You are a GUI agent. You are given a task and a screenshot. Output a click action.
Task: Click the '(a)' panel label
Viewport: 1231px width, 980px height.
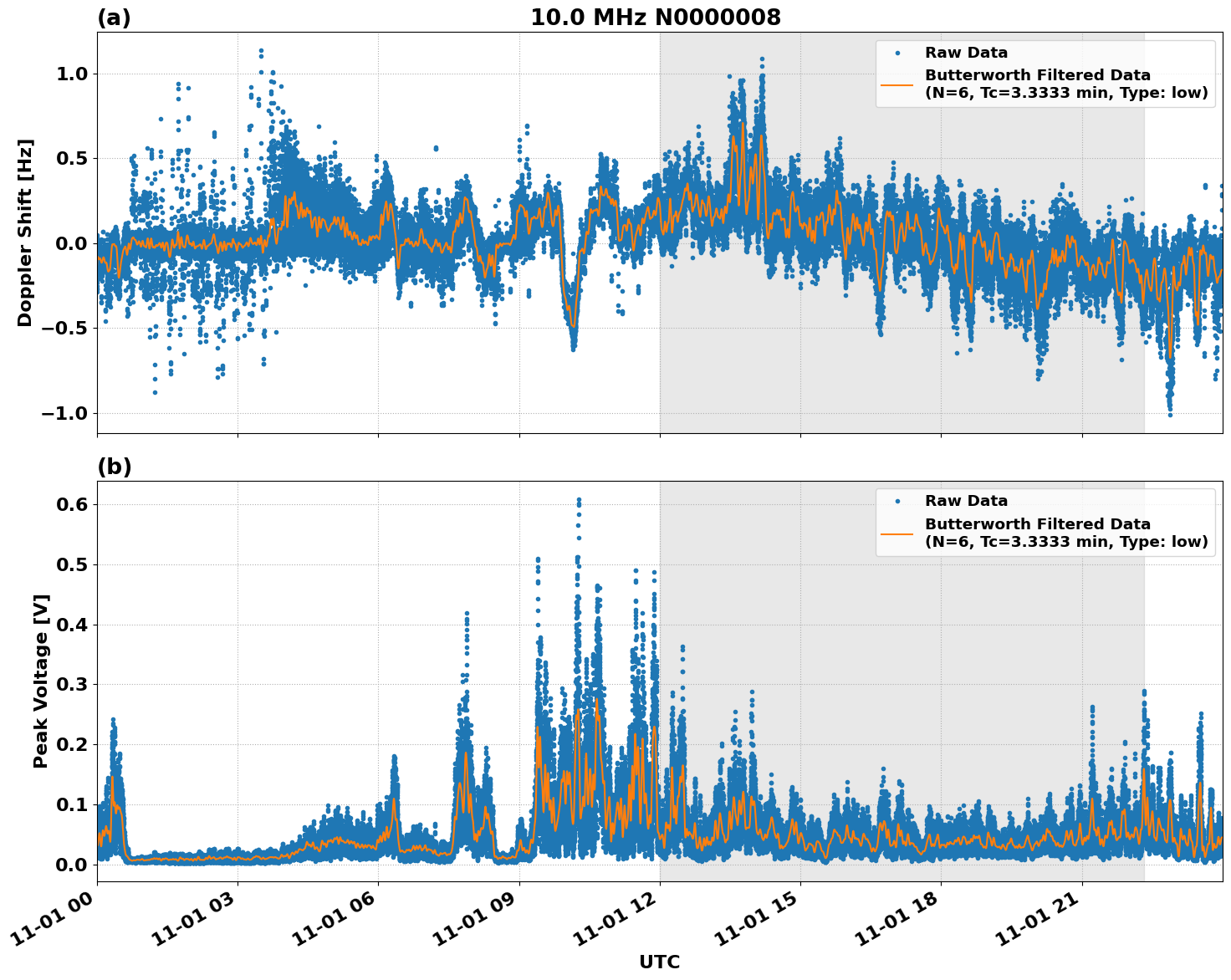click(114, 18)
